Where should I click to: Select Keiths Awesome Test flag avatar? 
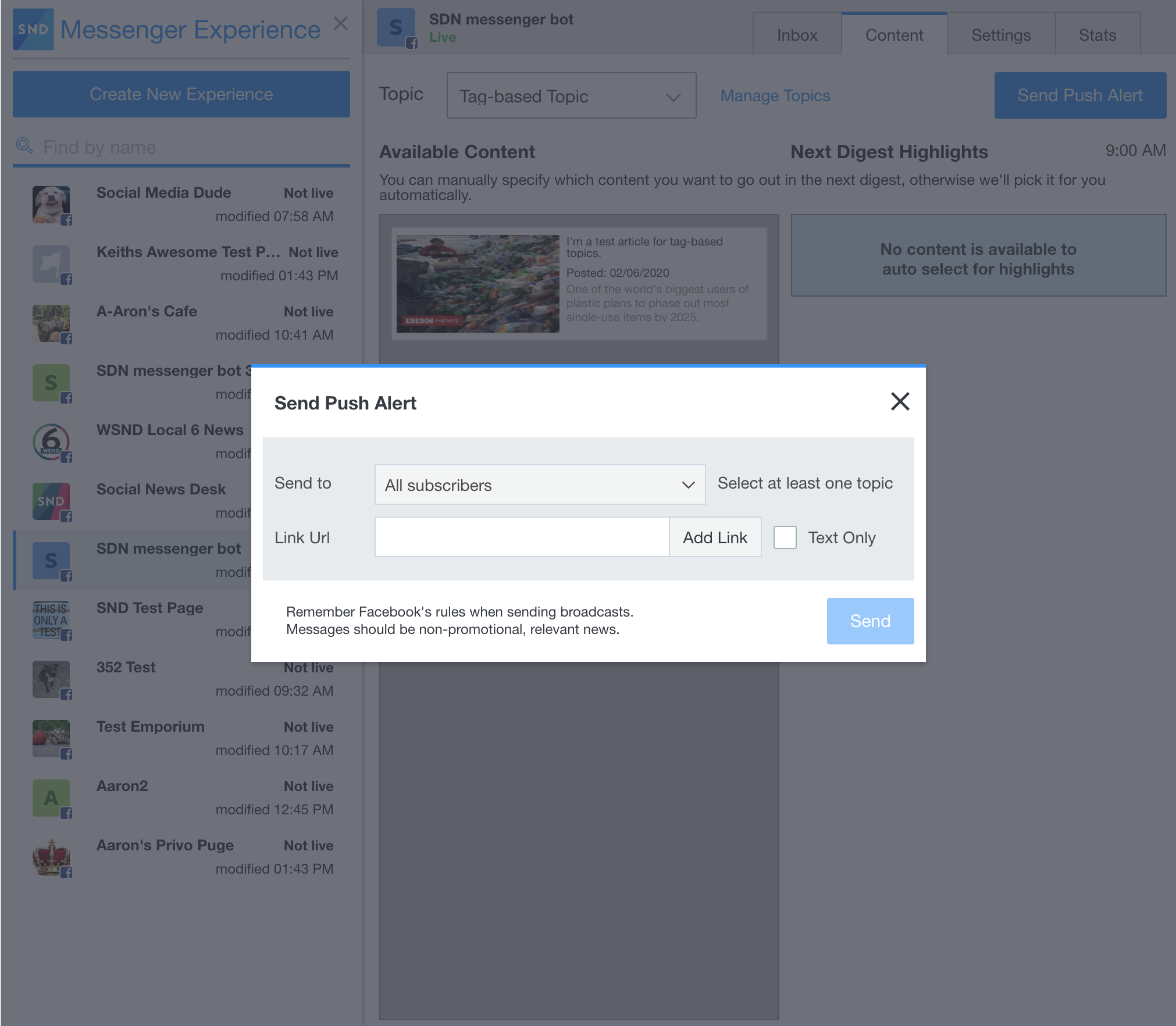pos(51,264)
